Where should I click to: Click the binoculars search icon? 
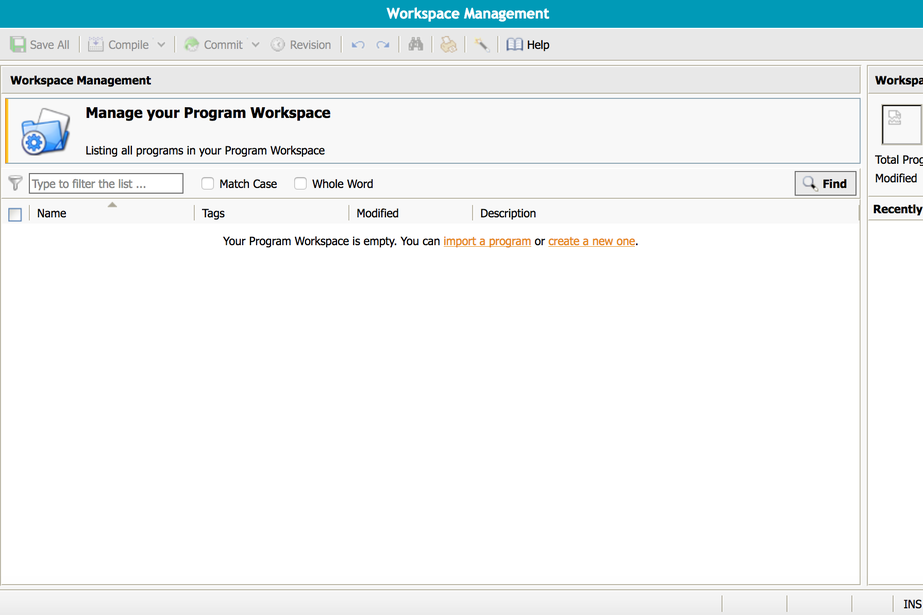417,45
